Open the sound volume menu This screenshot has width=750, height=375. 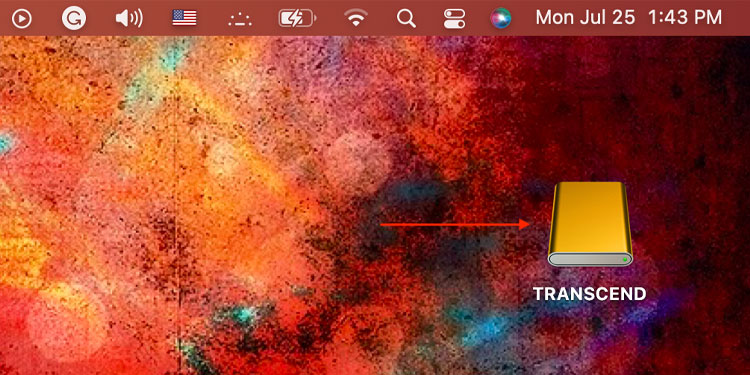pos(129,19)
